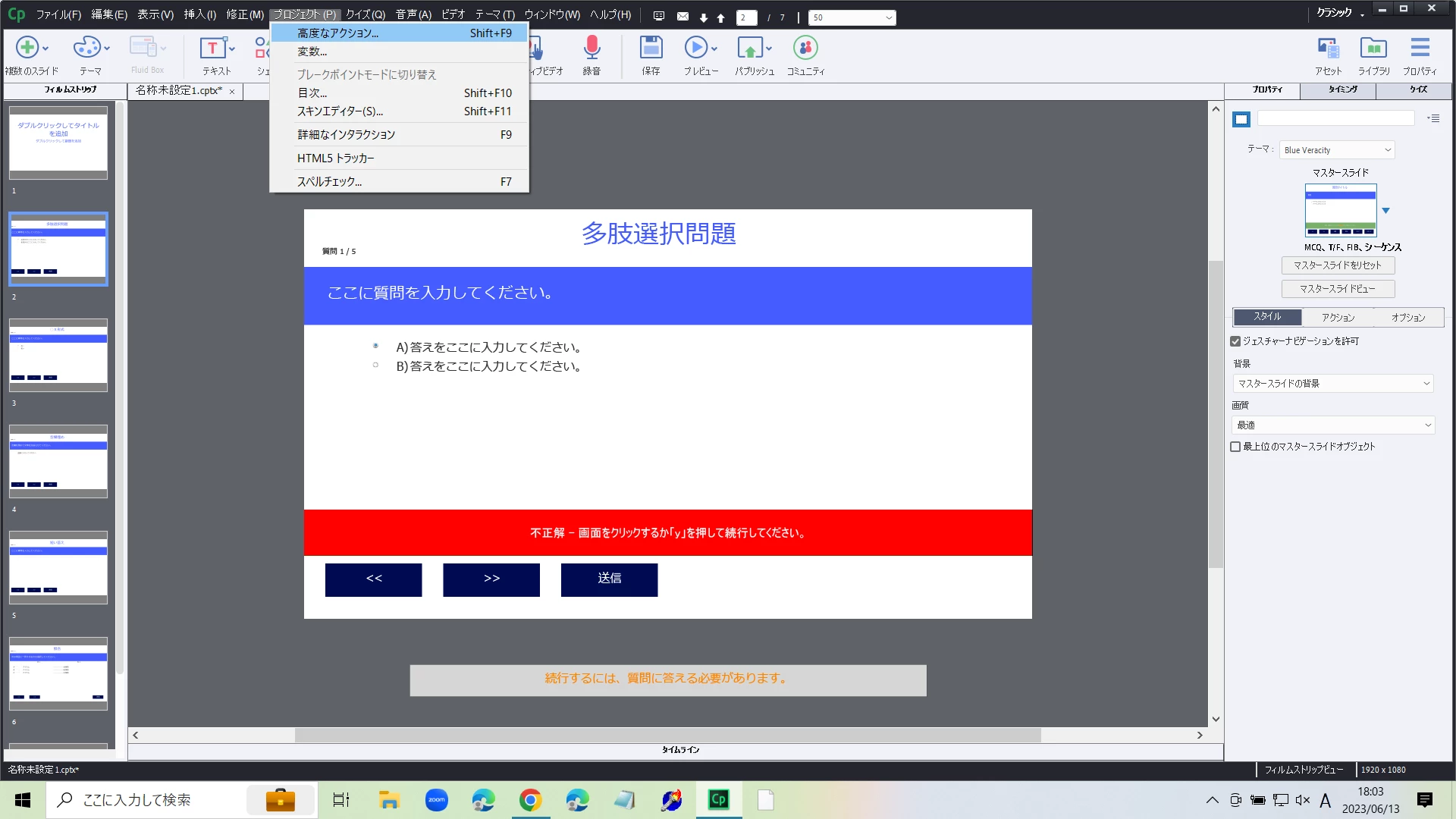
Task: Open the Assets (アセット) panel icon
Action: point(1328,49)
